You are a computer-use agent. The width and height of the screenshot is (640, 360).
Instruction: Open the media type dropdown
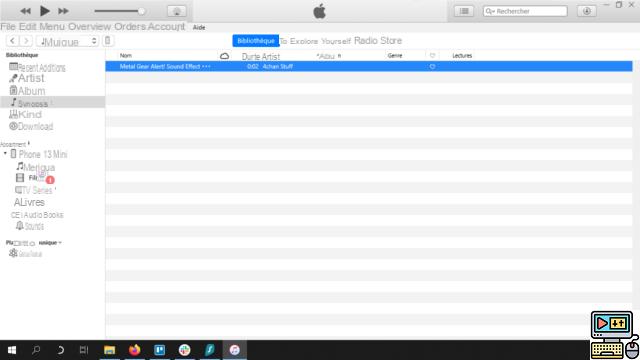click(x=67, y=41)
